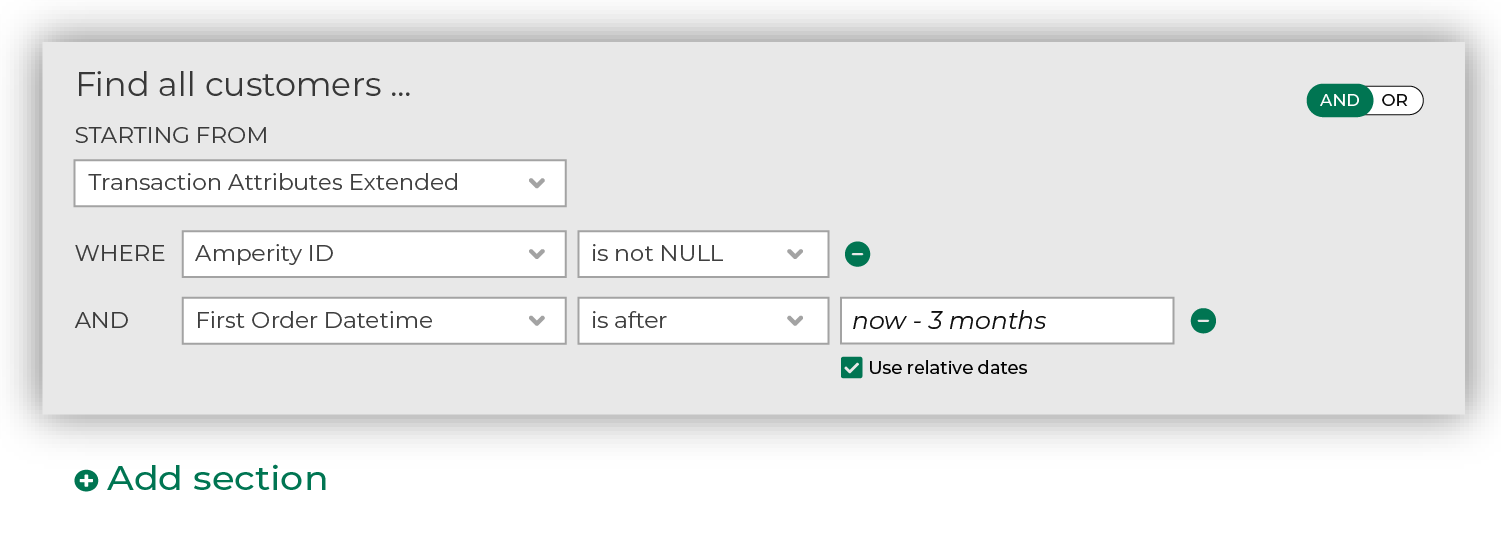The width and height of the screenshot is (1501, 534).
Task: Open the is after operator dropdown
Action: [703, 321]
